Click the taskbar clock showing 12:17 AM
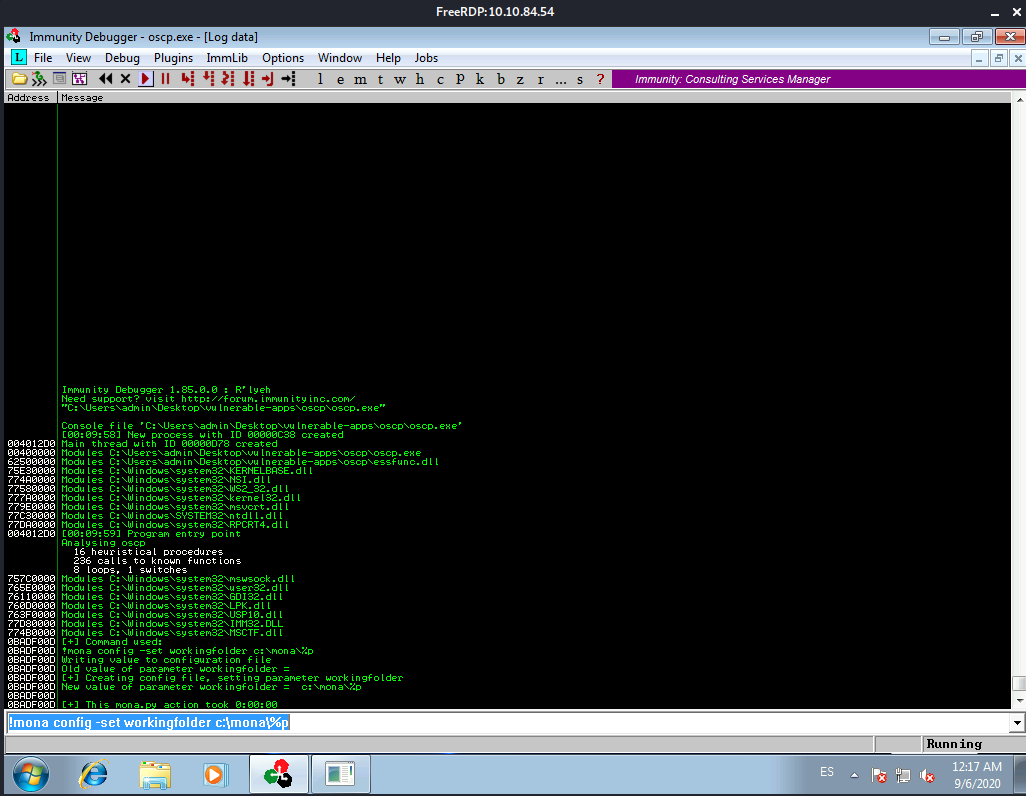This screenshot has height=796, width=1026. click(x=976, y=775)
